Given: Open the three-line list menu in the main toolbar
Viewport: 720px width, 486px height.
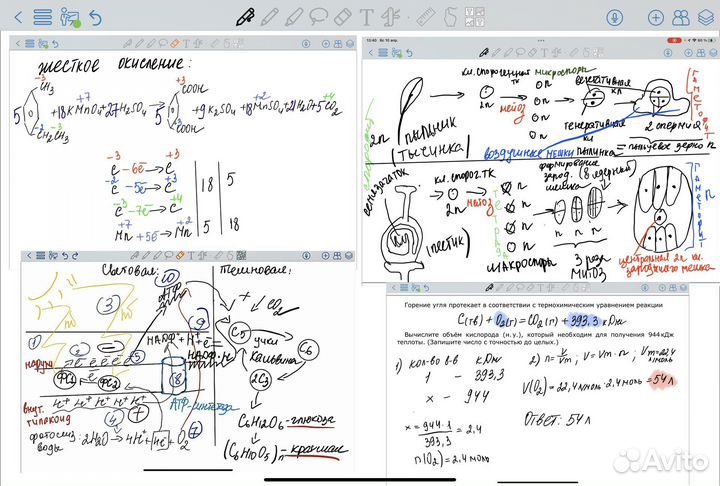Looking at the screenshot, I should 42,17.
